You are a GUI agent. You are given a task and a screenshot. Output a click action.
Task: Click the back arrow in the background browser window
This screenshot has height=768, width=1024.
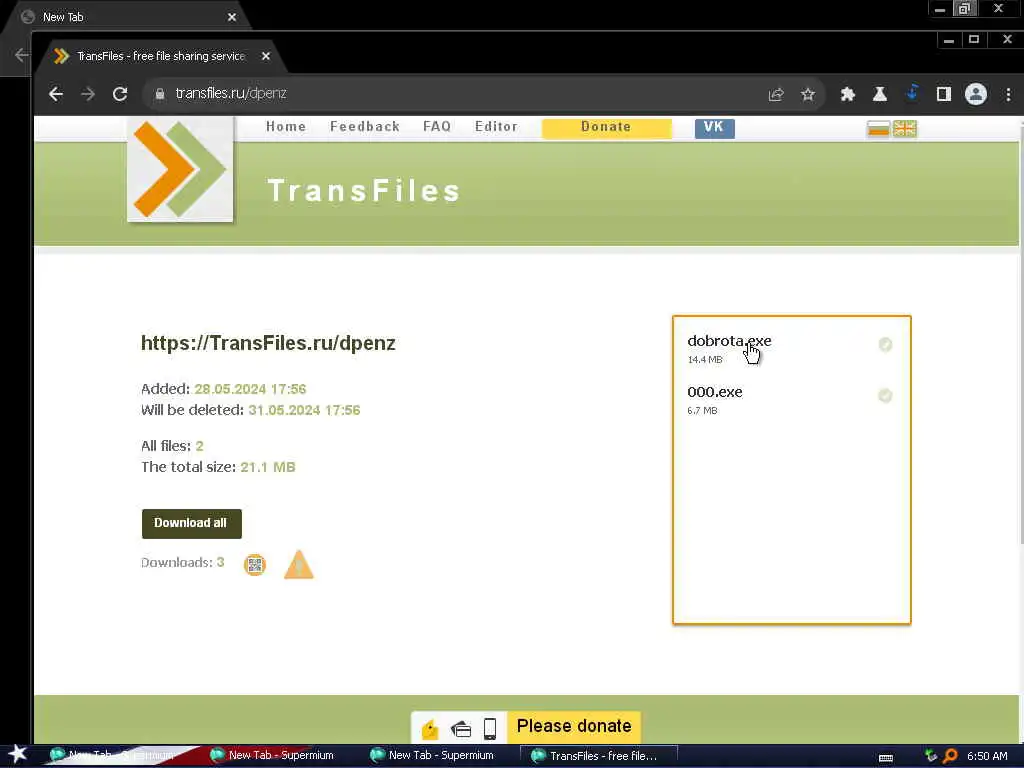click(x=22, y=55)
